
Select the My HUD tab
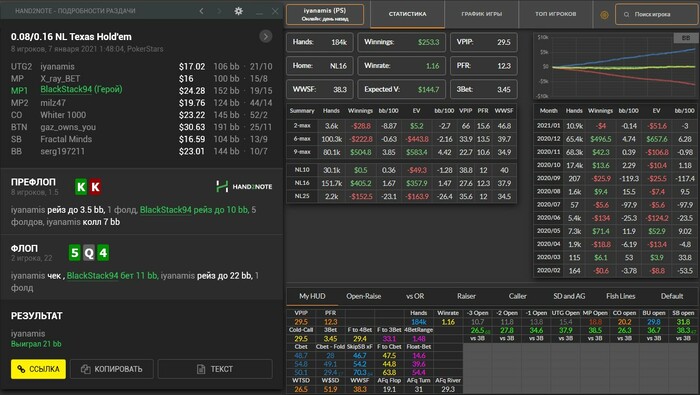(312, 296)
